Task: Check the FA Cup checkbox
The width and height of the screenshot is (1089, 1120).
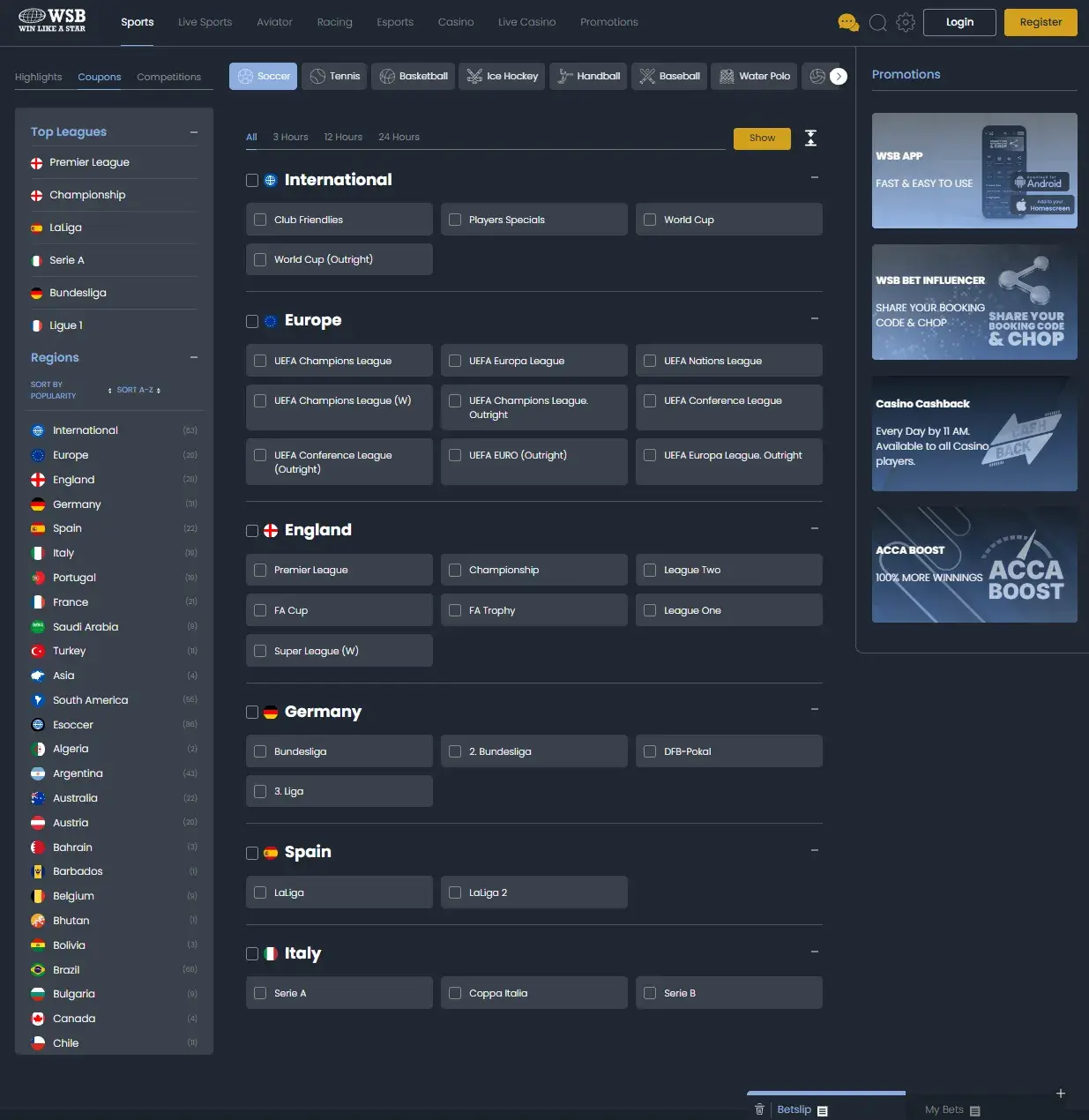Action: tap(260, 610)
